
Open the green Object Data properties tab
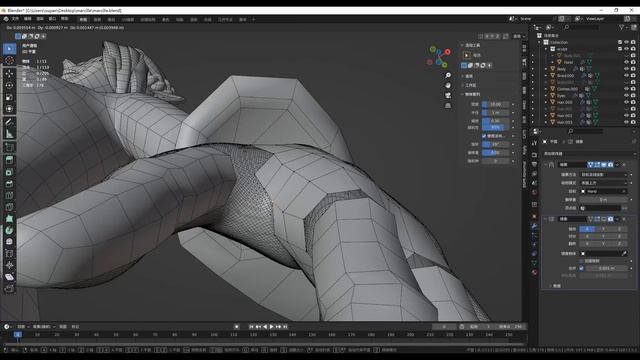[534, 263]
